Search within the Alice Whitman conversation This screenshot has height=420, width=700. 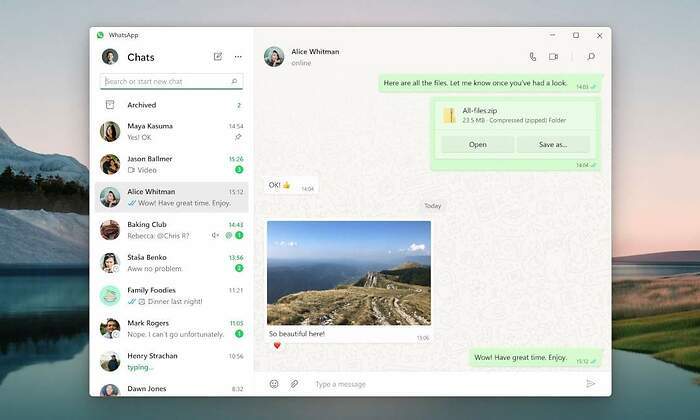tap(591, 57)
